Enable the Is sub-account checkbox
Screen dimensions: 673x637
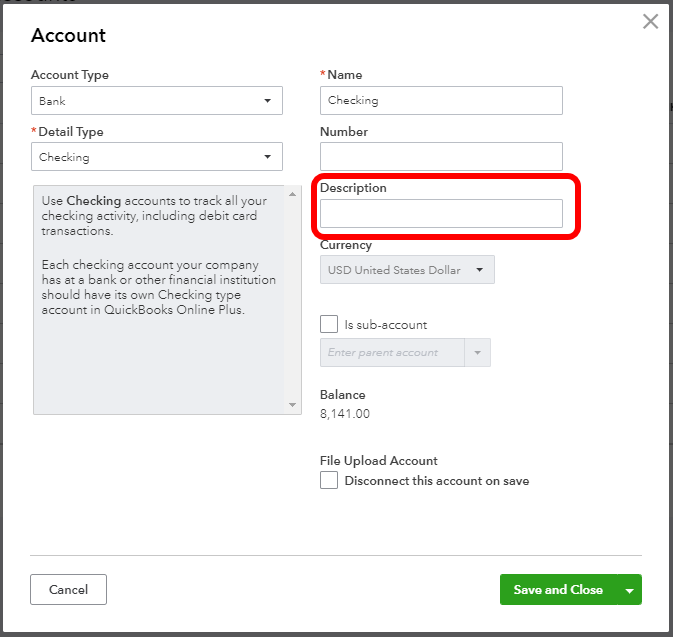(329, 325)
